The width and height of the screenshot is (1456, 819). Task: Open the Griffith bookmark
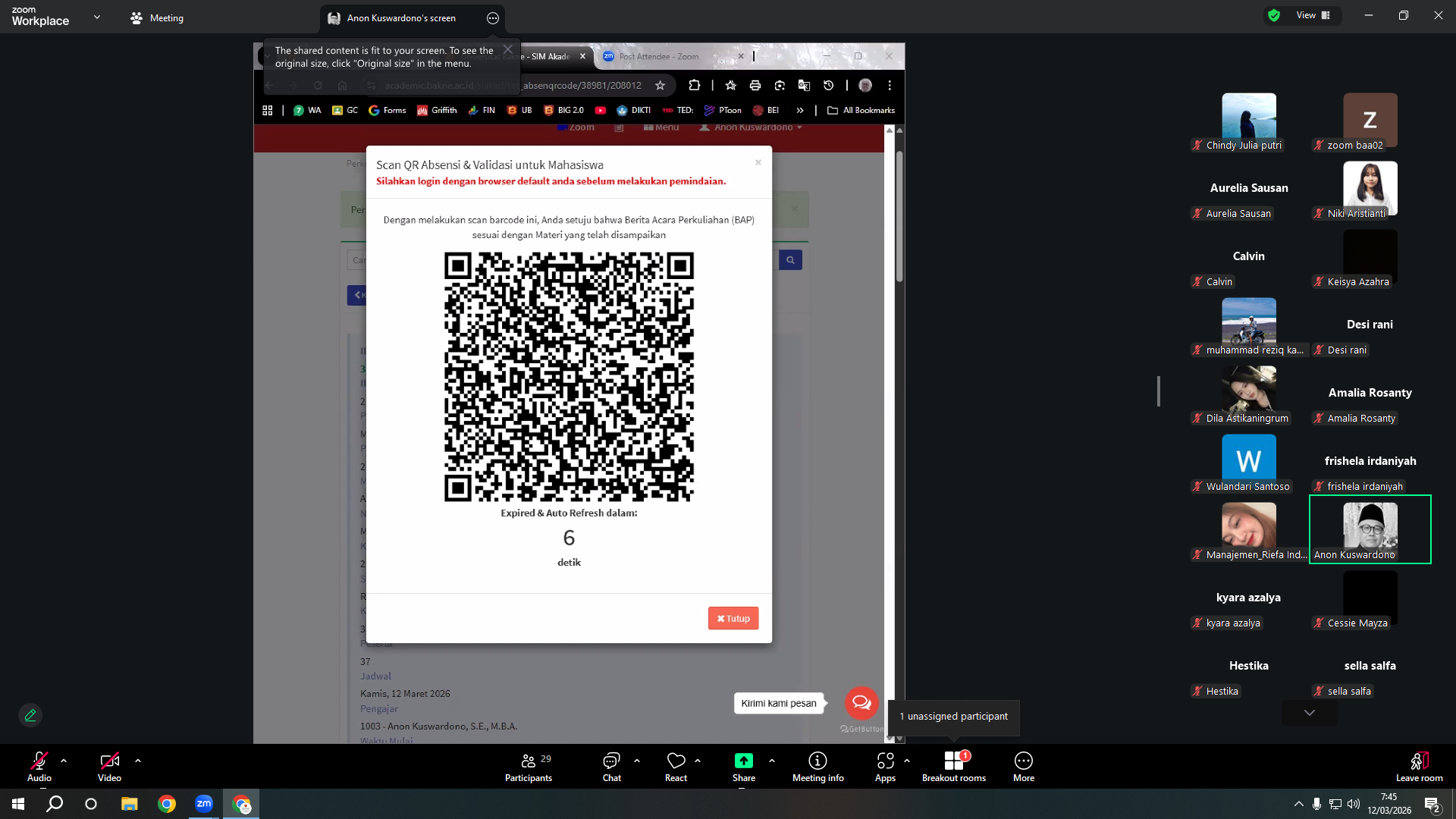pyautogui.click(x=437, y=110)
